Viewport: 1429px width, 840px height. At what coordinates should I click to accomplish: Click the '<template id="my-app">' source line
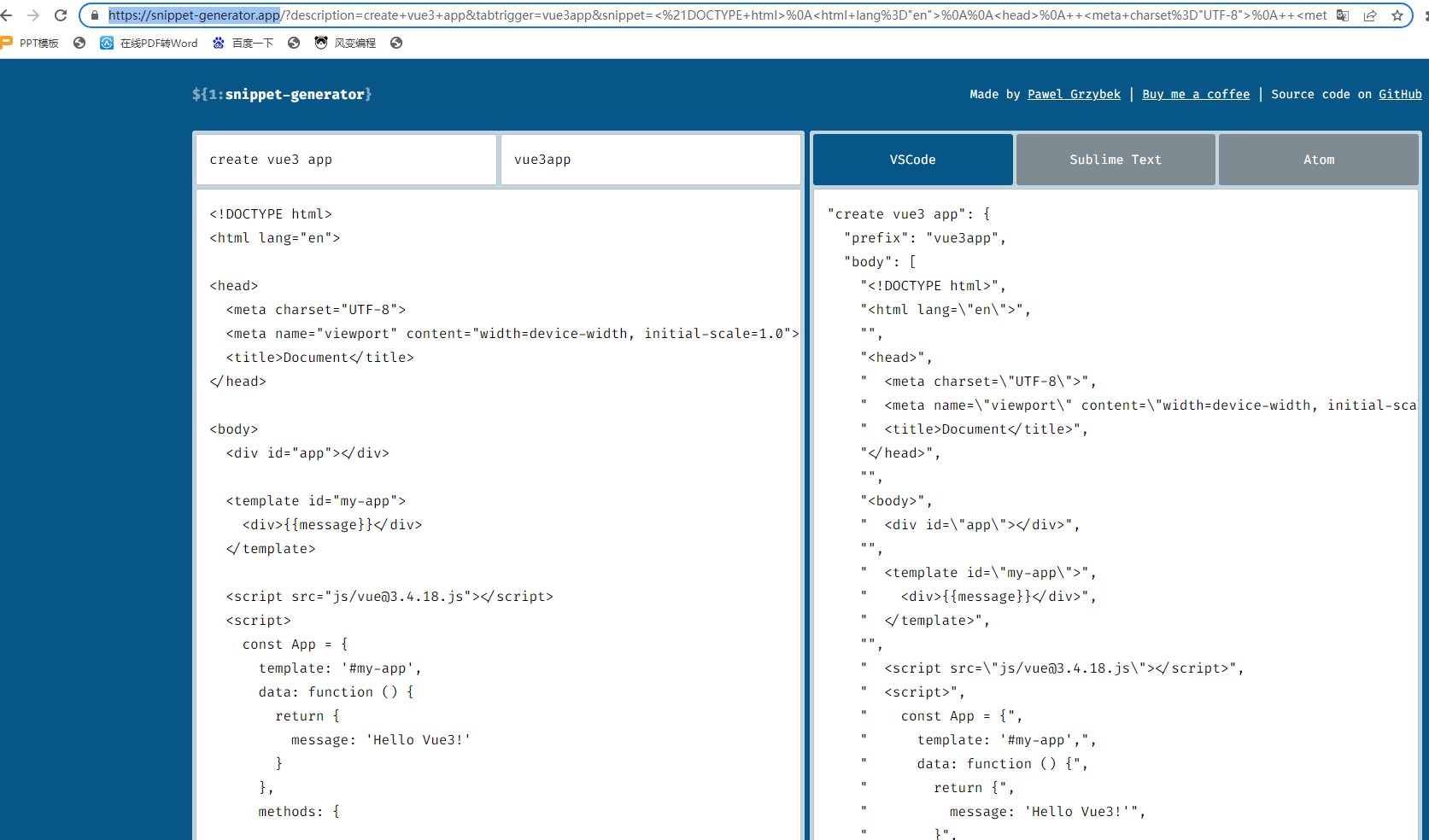pos(316,501)
